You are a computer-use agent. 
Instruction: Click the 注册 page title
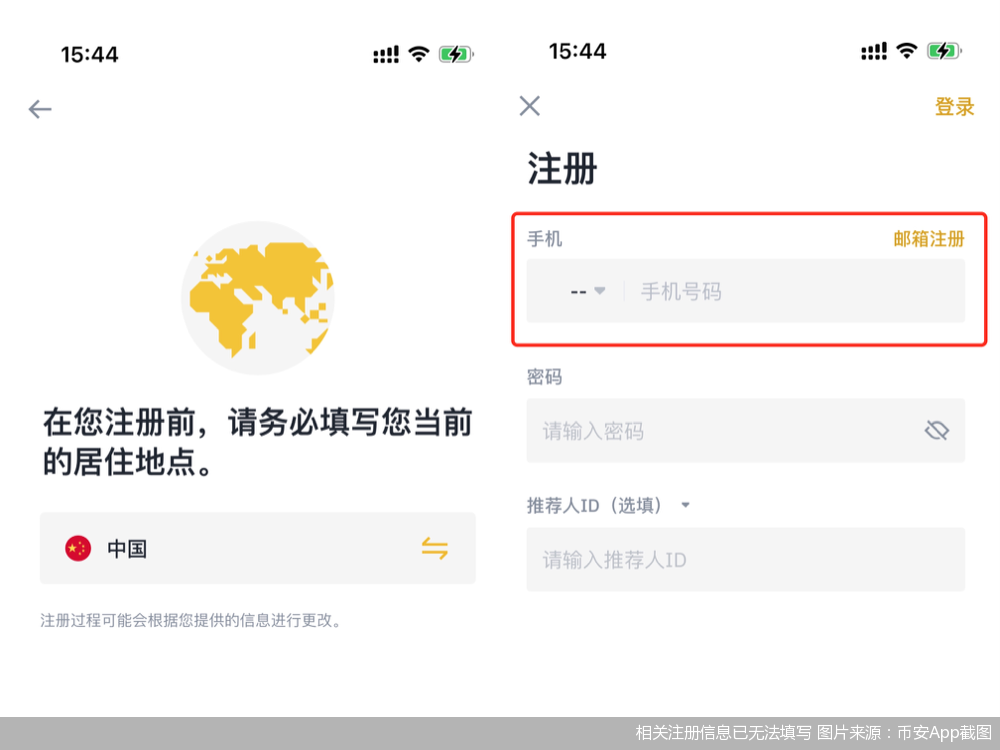[560, 169]
